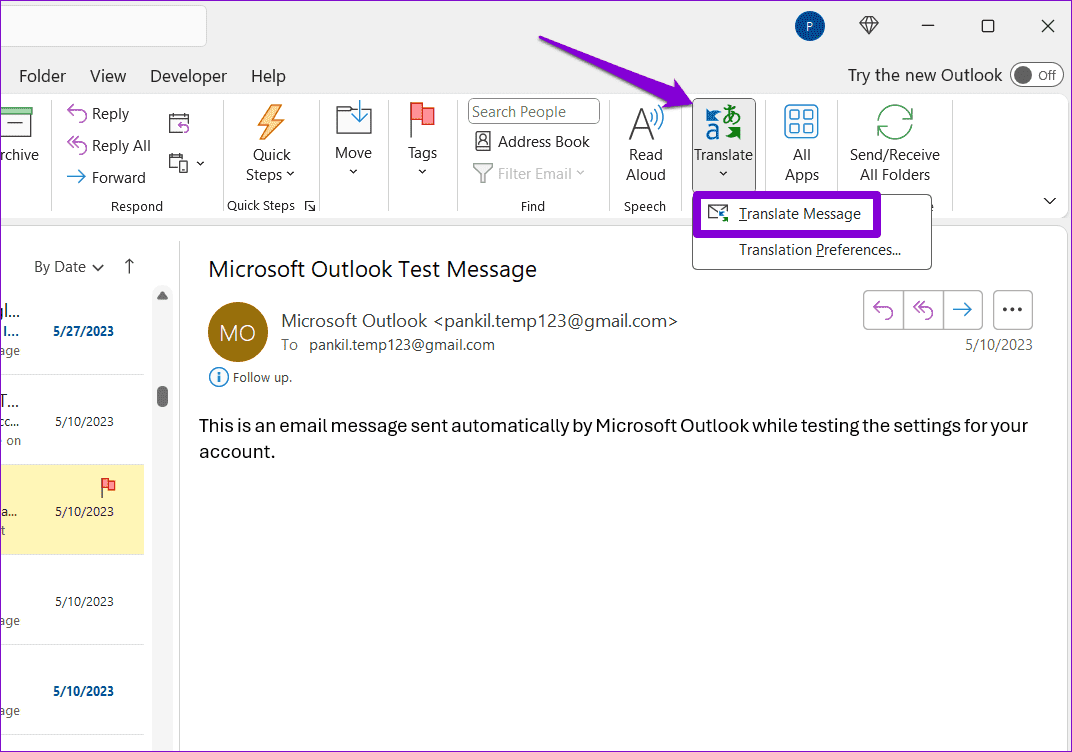Click the red flag on the selected message
The height and width of the screenshot is (752, 1072).
coord(108,487)
